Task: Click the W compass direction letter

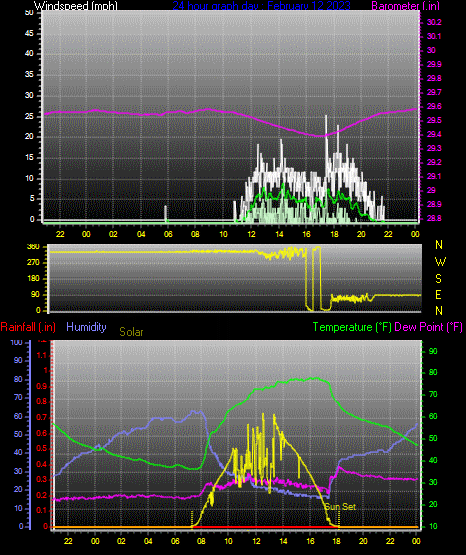Action: point(440,262)
